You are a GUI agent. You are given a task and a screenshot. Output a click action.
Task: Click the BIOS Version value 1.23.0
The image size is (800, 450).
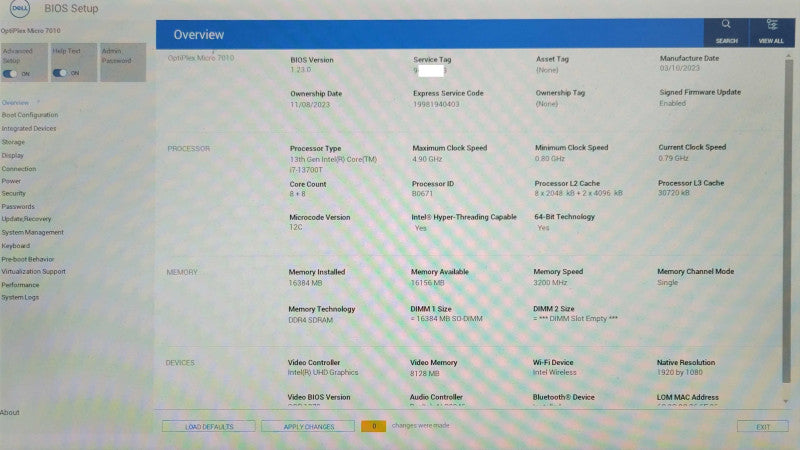[x=301, y=69]
